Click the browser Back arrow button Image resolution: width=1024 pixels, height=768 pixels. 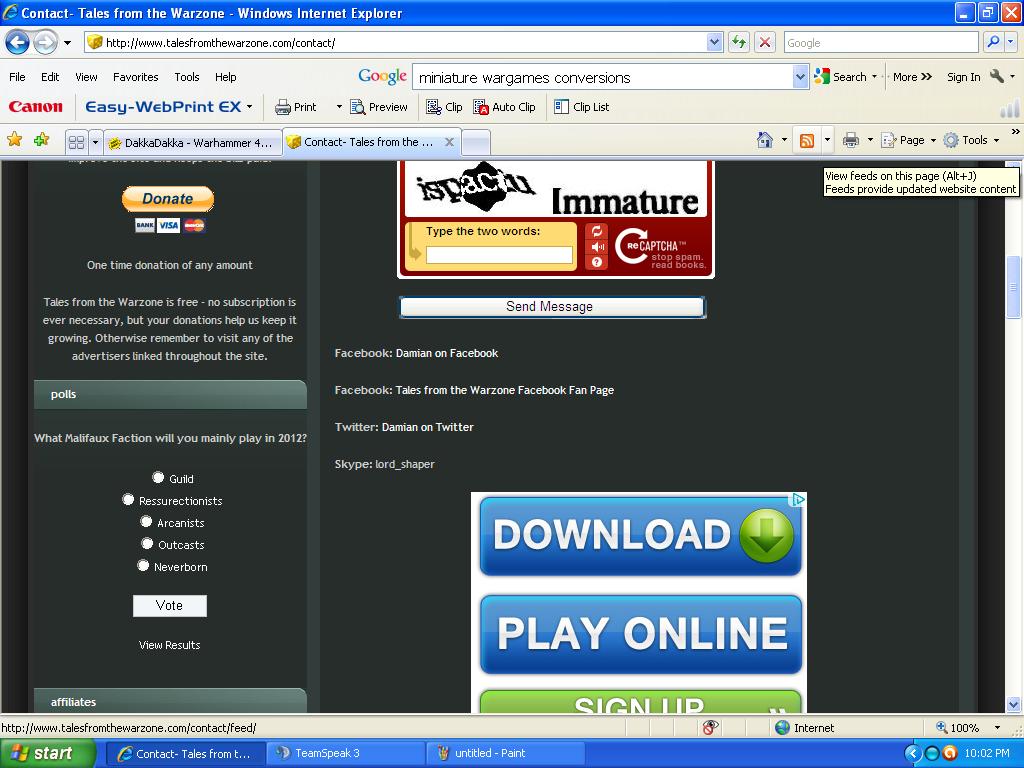coord(17,43)
